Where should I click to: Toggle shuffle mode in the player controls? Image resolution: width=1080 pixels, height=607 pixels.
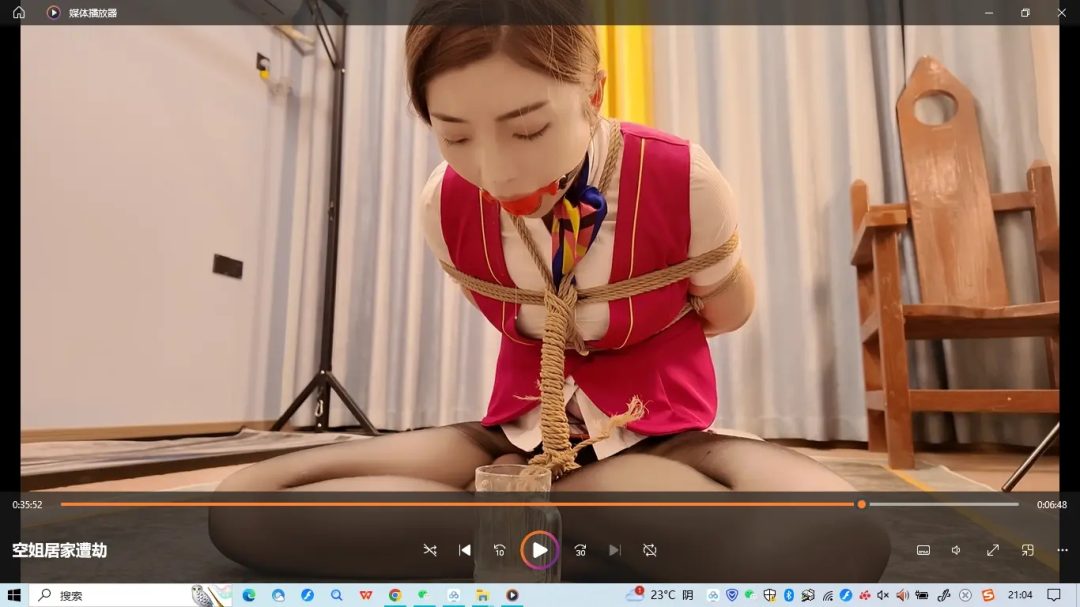coord(430,550)
